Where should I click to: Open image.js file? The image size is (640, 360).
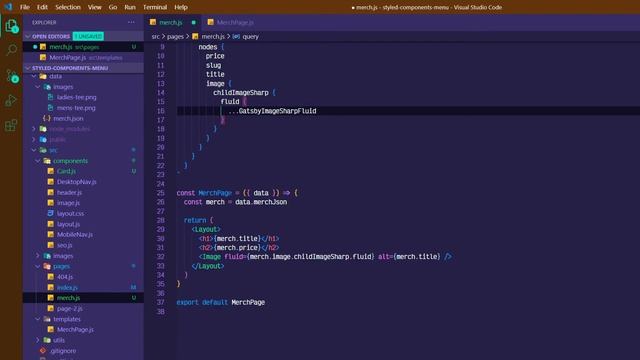[68, 203]
